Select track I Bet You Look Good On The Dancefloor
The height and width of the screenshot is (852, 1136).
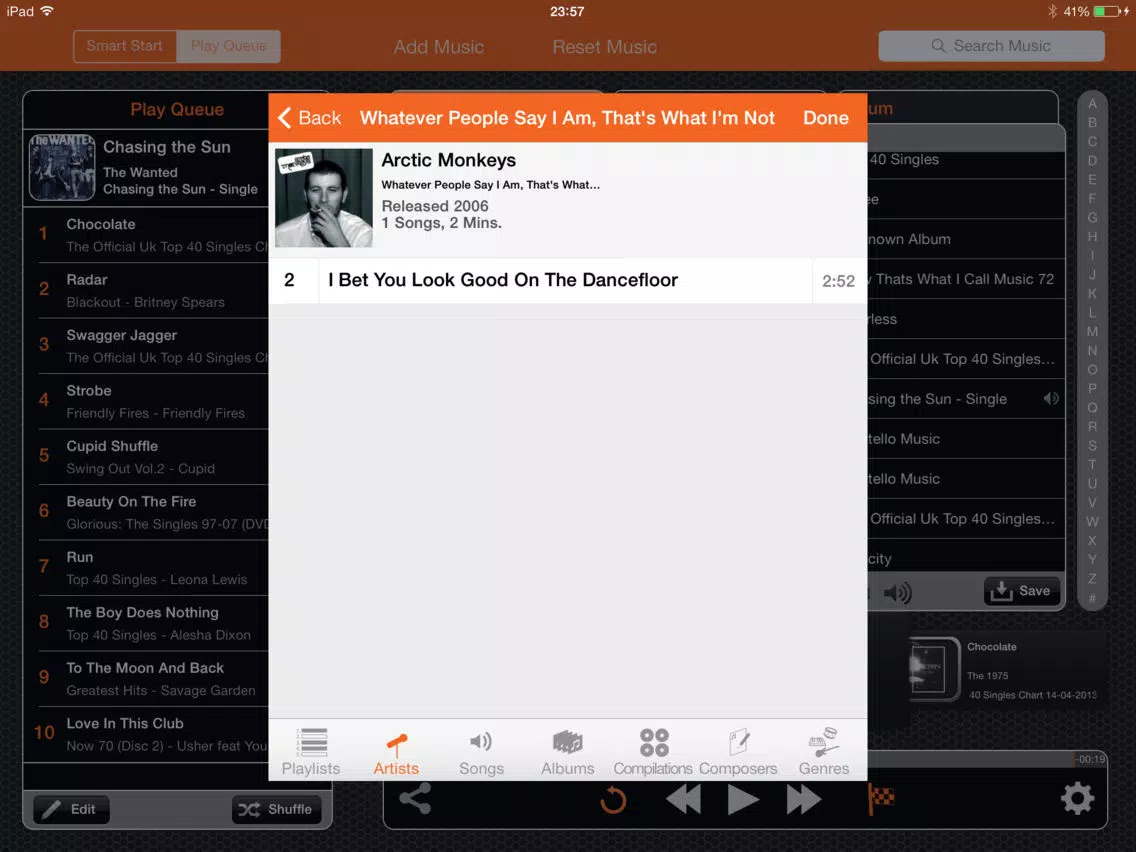(567, 280)
